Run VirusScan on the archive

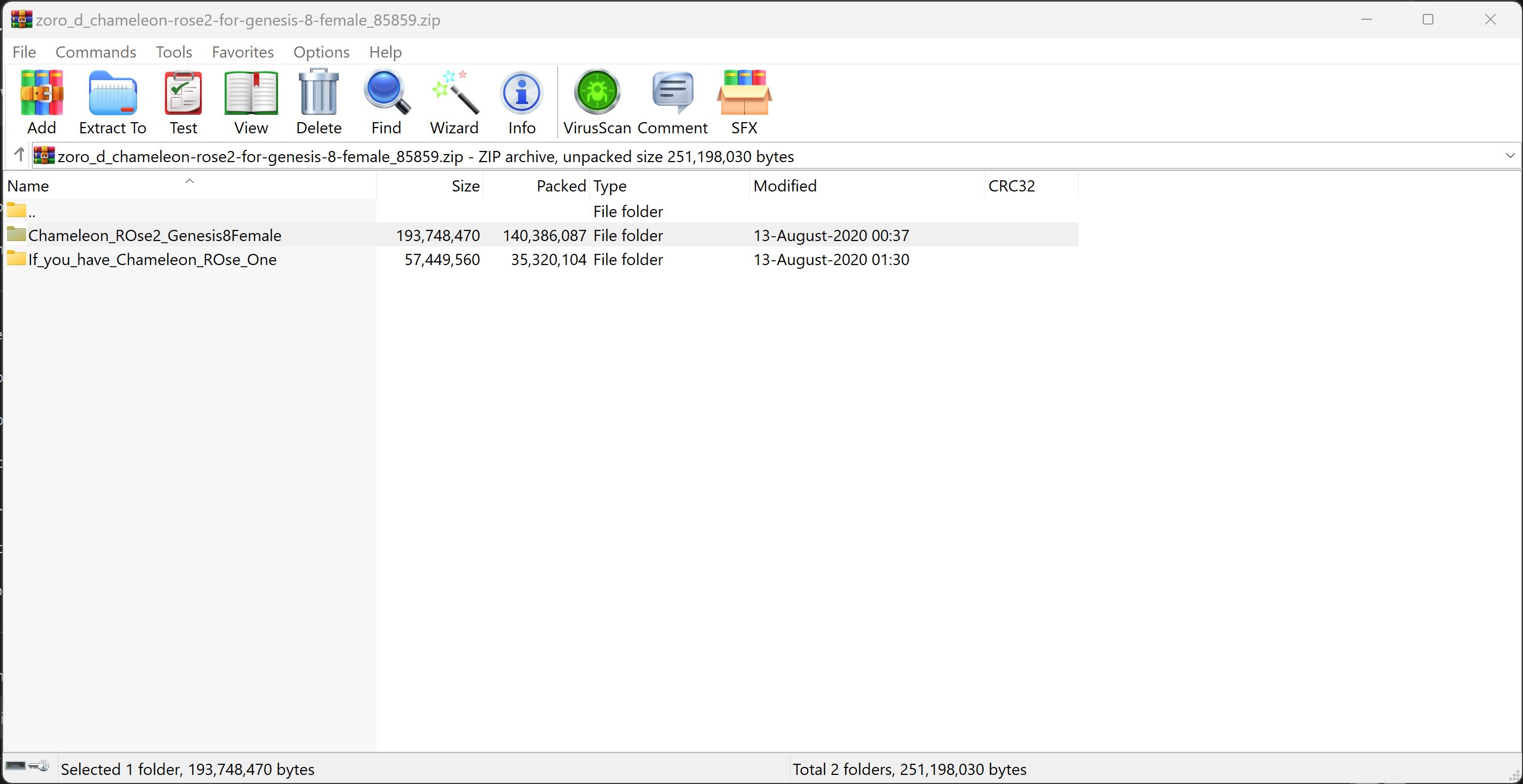(x=596, y=102)
